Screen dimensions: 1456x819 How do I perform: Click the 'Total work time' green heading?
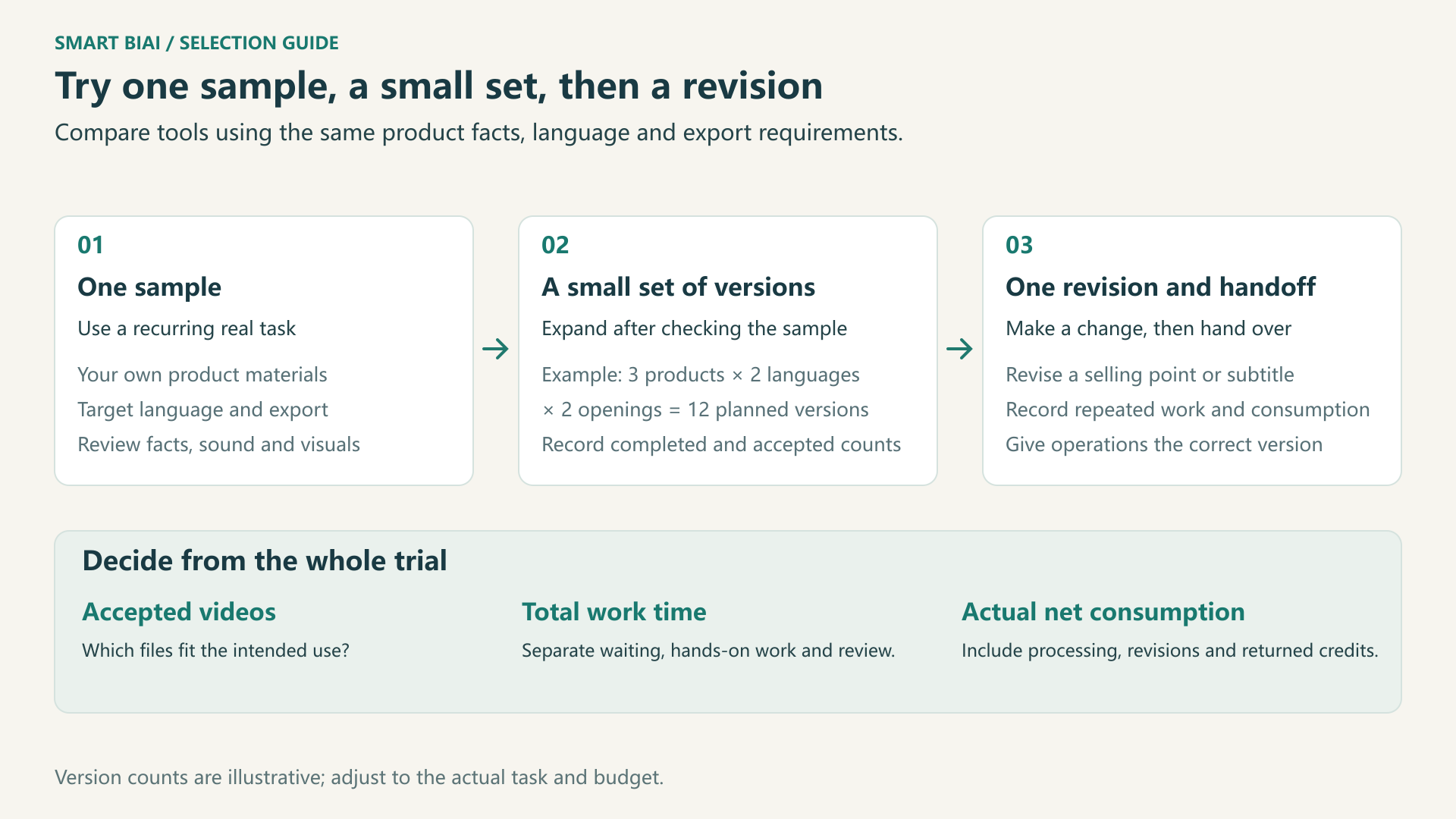coord(614,612)
